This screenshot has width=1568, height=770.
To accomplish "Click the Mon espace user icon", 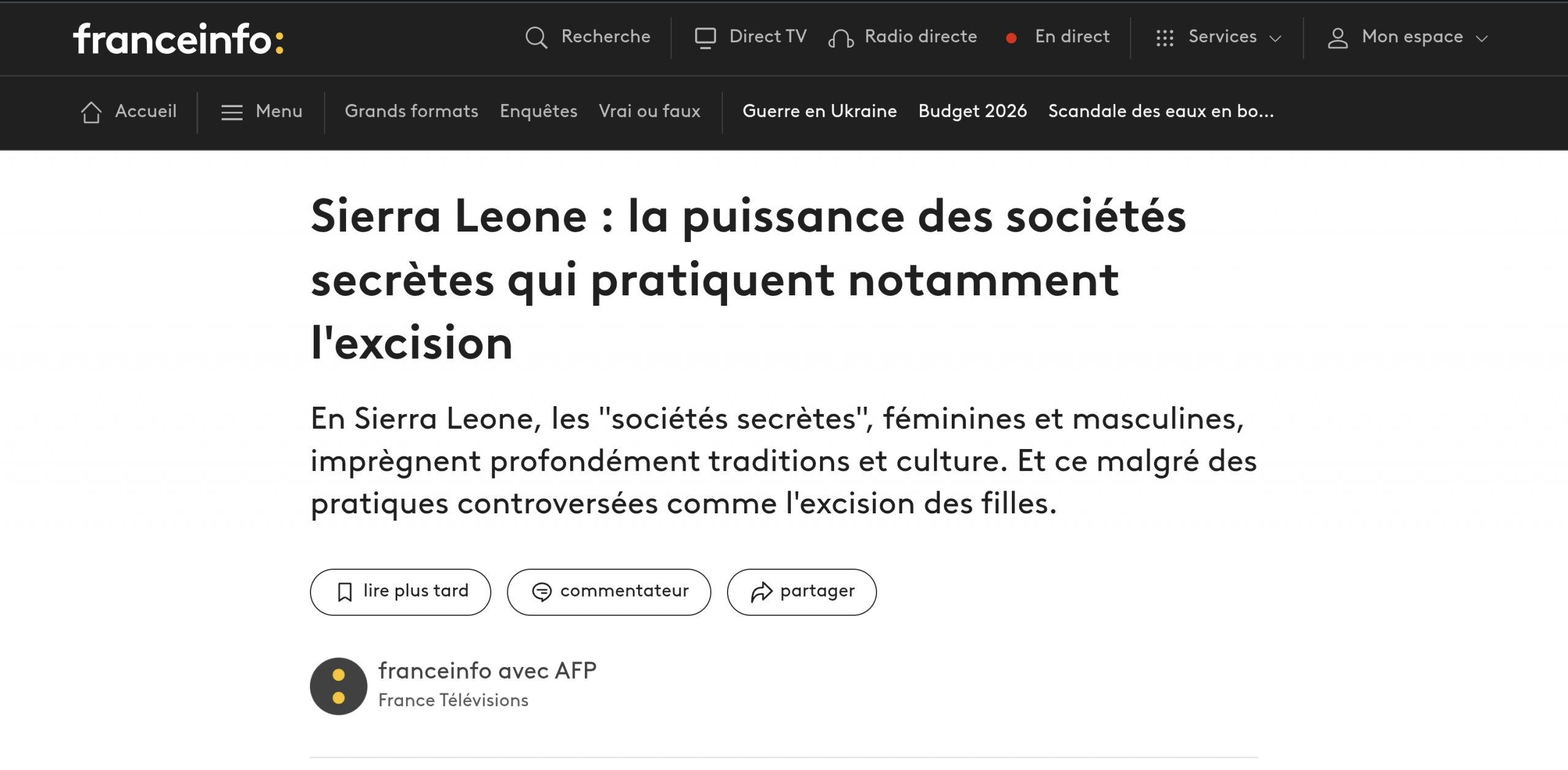I will point(1338,38).
